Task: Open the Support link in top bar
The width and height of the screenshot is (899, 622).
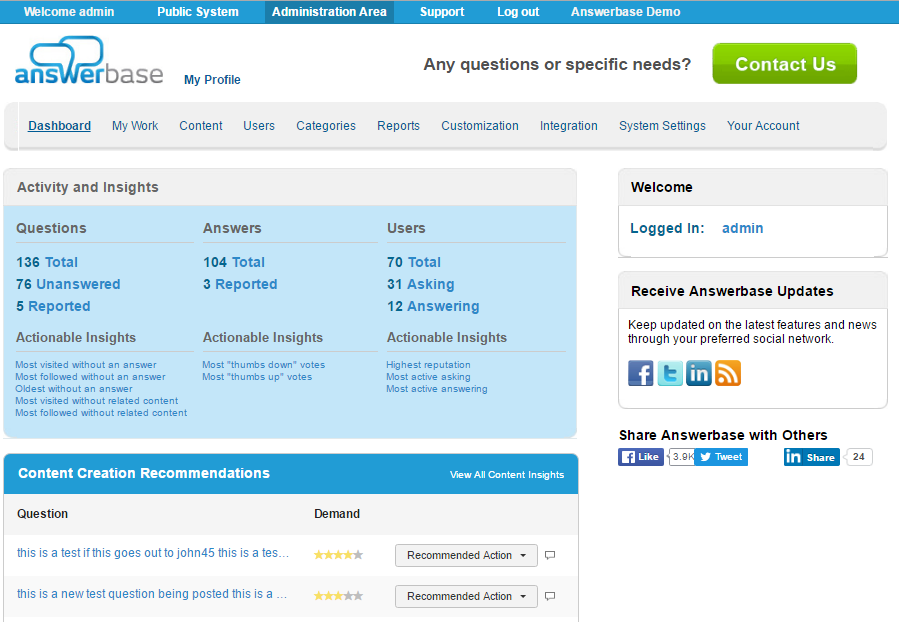Action: [442, 11]
